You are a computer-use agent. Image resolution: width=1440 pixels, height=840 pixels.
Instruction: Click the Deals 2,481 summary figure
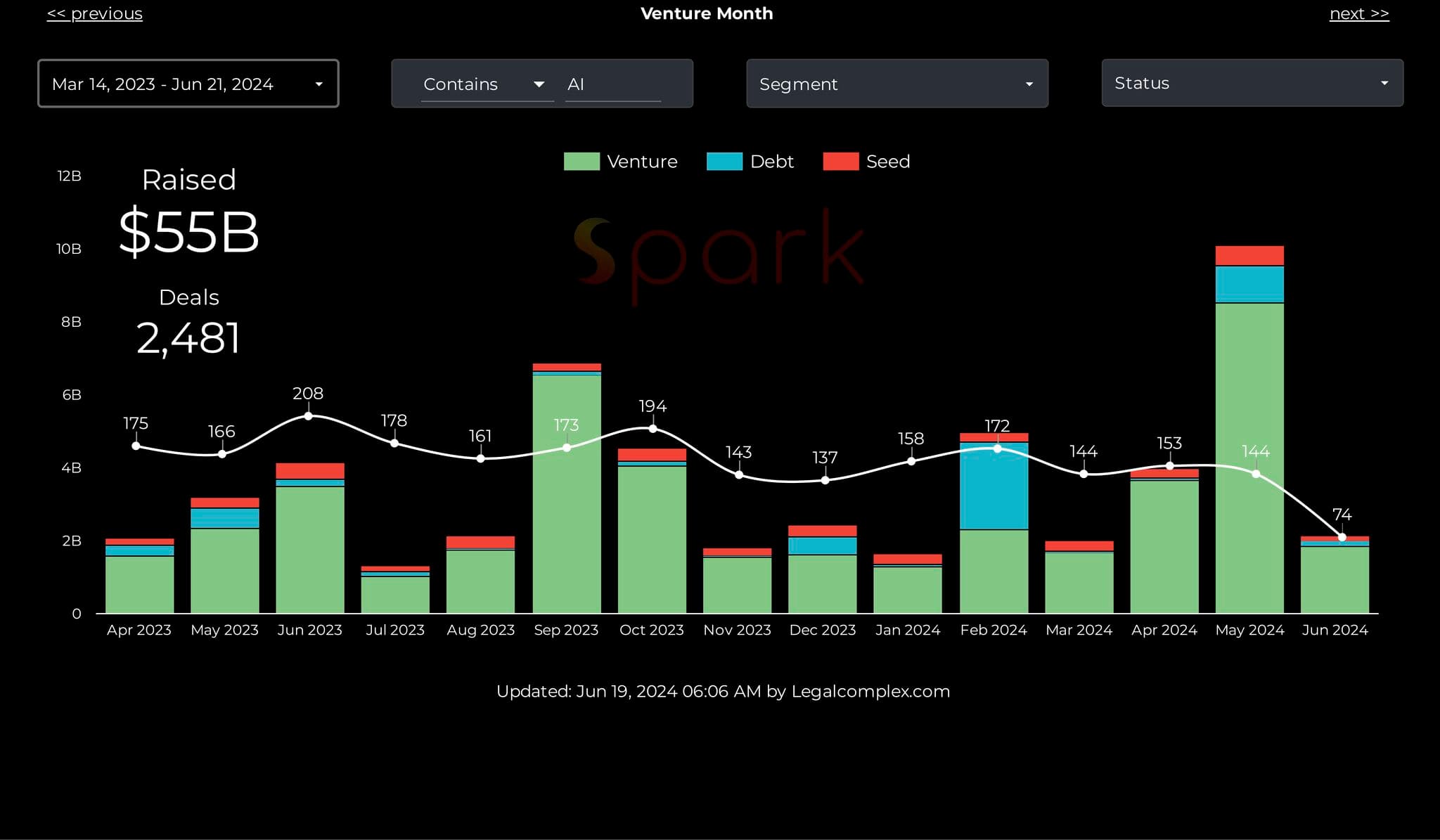pyautogui.click(x=188, y=337)
